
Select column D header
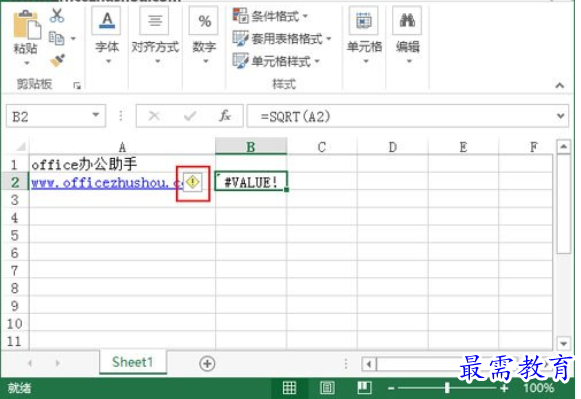point(392,147)
